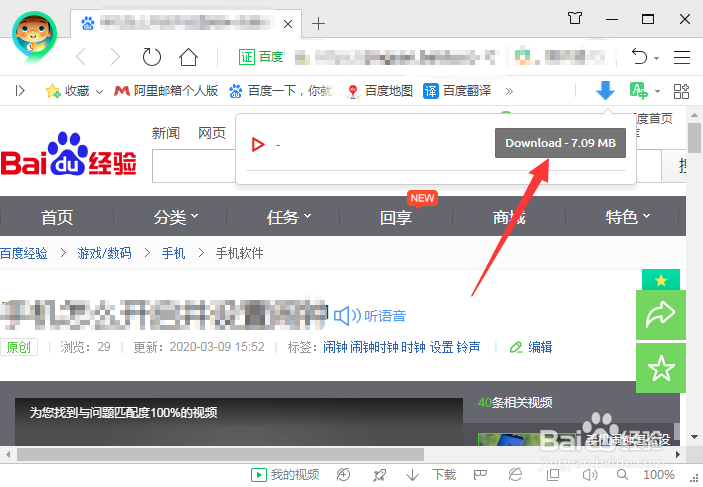The width and height of the screenshot is (703, 487).
Task: Open the 回享 navigation tab
Action: pos(396,217)
